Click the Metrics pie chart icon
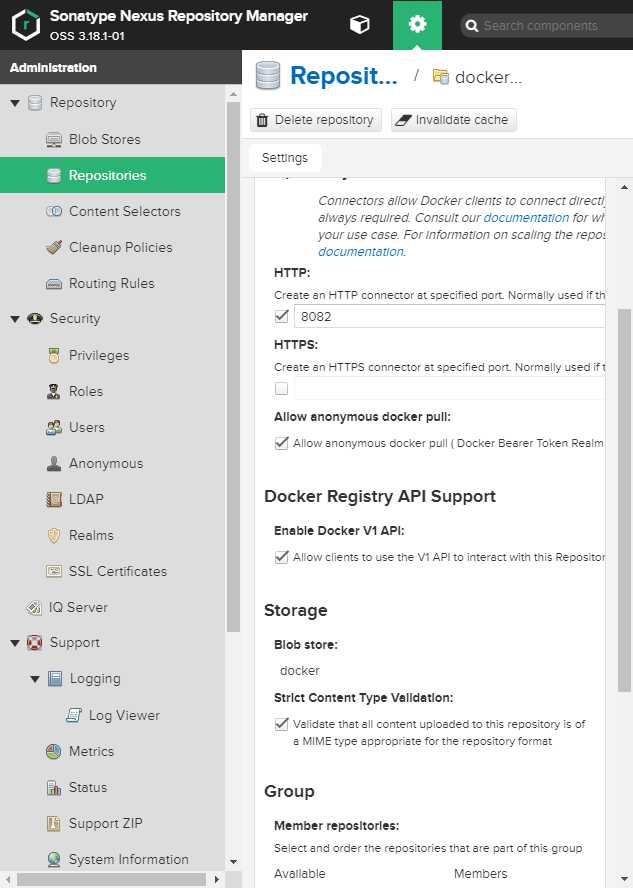Image resolution: width=633 pixels, height=888 pixels. (54, 752)
